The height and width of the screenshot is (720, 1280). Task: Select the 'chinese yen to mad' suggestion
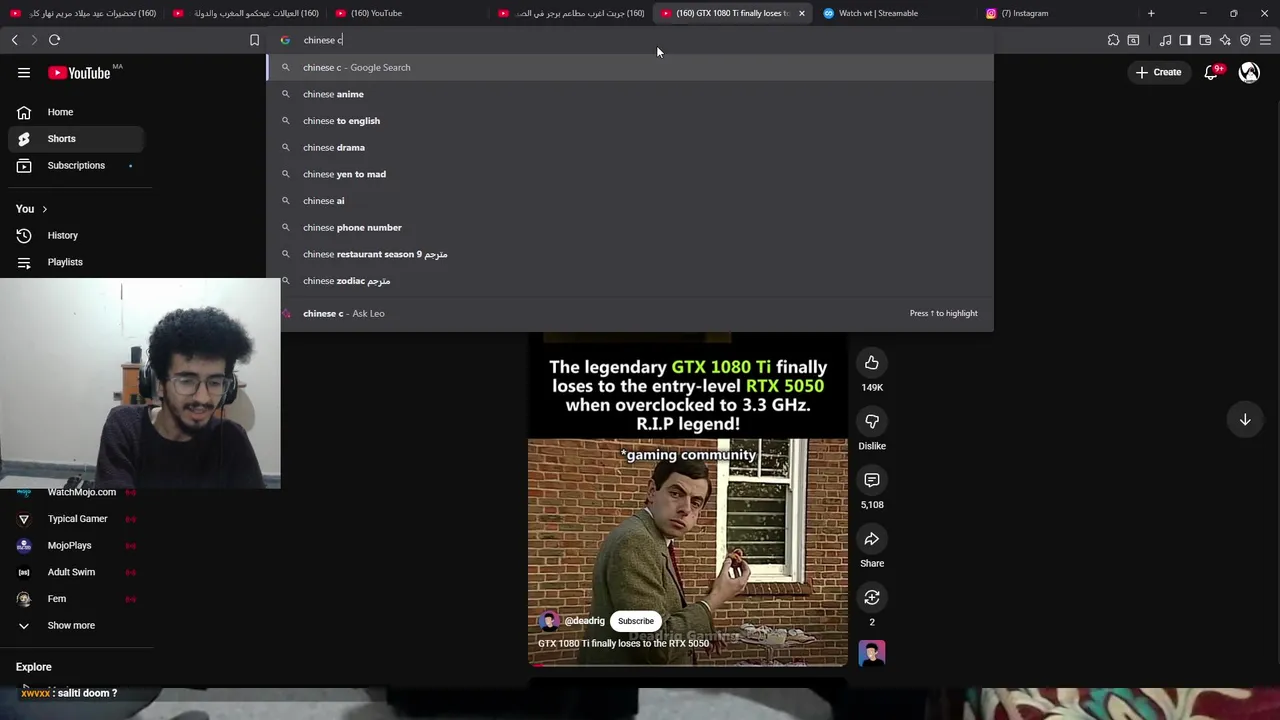pyautogui.click(x=630, y=174)
